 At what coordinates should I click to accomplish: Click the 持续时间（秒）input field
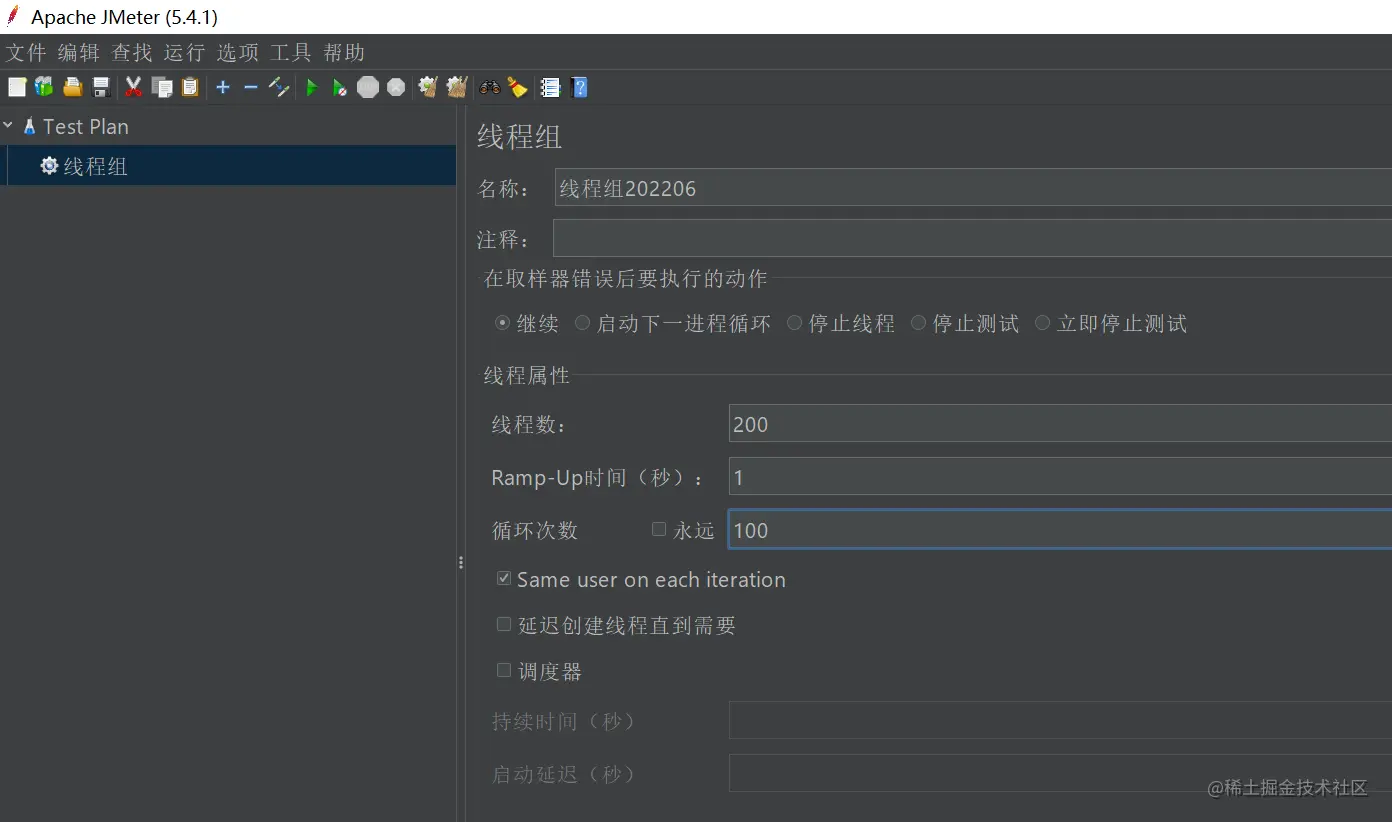pyautogui.click(x=1060, y=721)
